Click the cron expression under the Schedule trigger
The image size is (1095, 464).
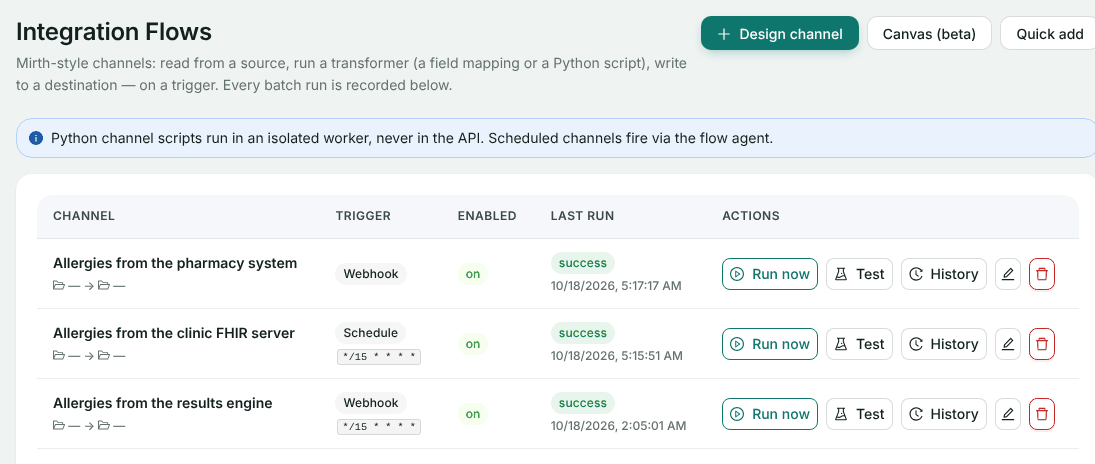[x=379, y=356]
